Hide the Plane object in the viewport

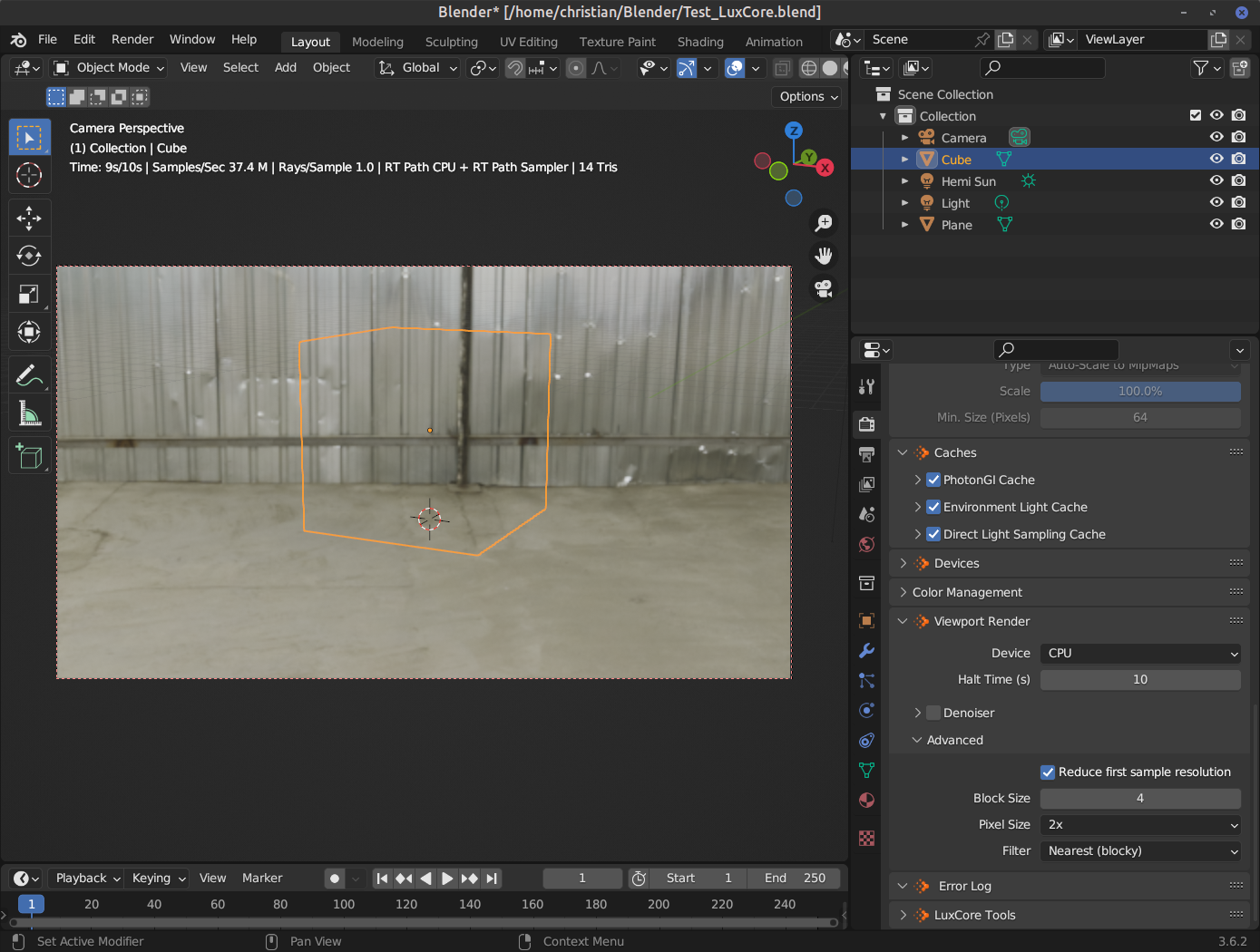coord(1216,224)
